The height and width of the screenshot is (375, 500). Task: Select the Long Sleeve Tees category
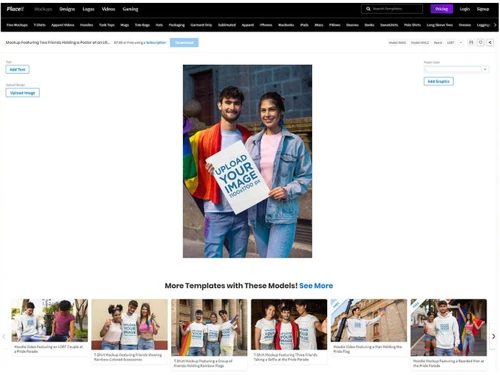tap(440, 25)
